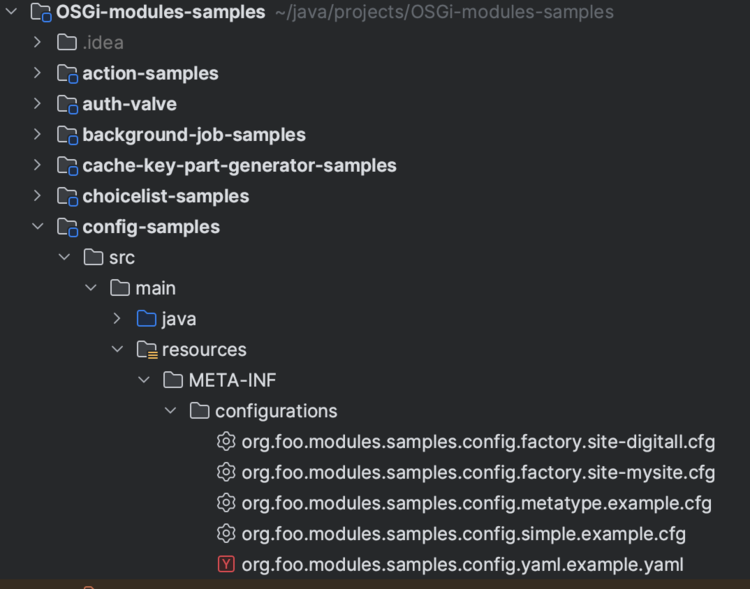Click the blue java source folder icon
The image size is (750, 589).
(147, 319)
